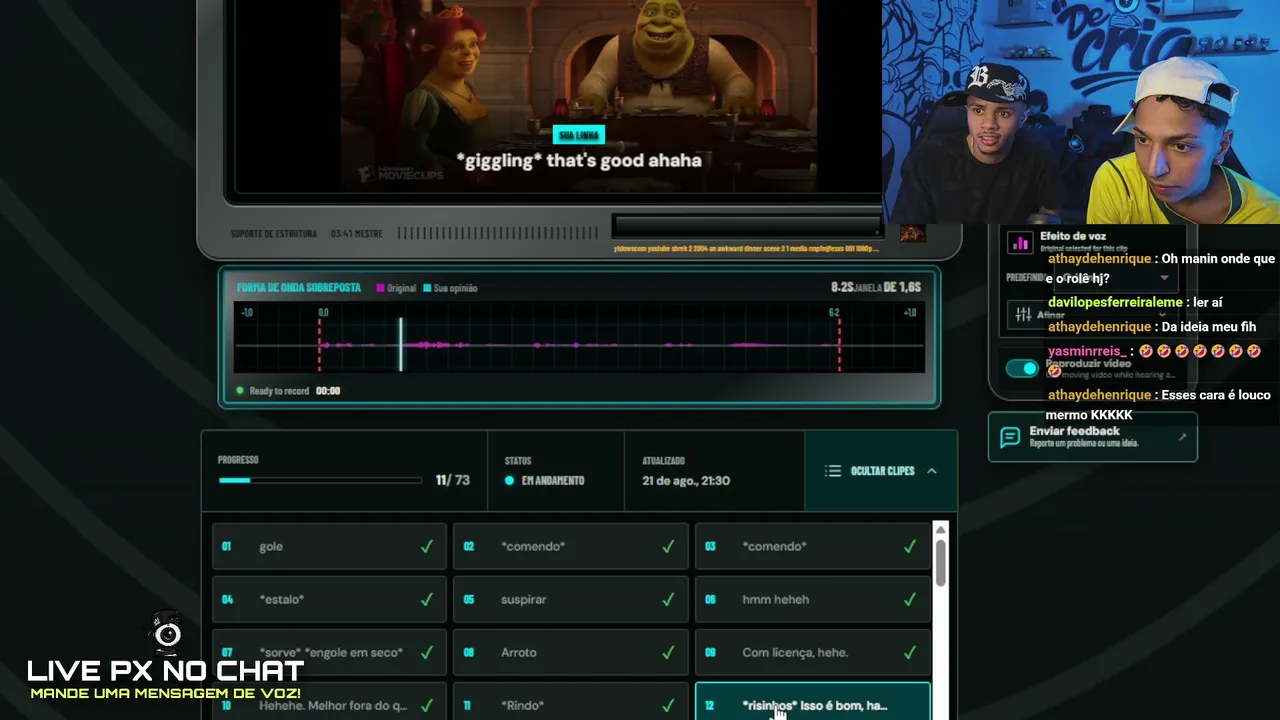
Task: Select clip 11 *Rindo*
Action: (571, 702)
